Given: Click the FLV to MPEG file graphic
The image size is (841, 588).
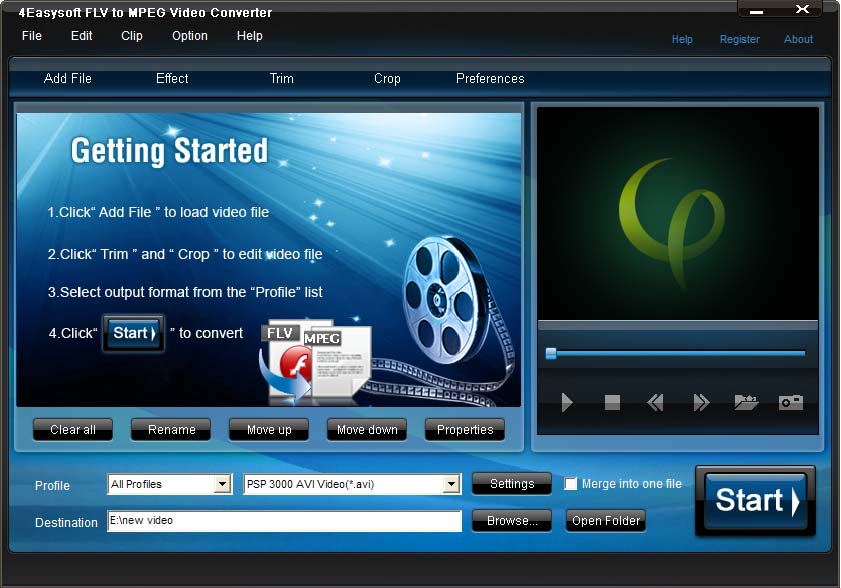Looking at the screenshot, I should click(315, 359).
